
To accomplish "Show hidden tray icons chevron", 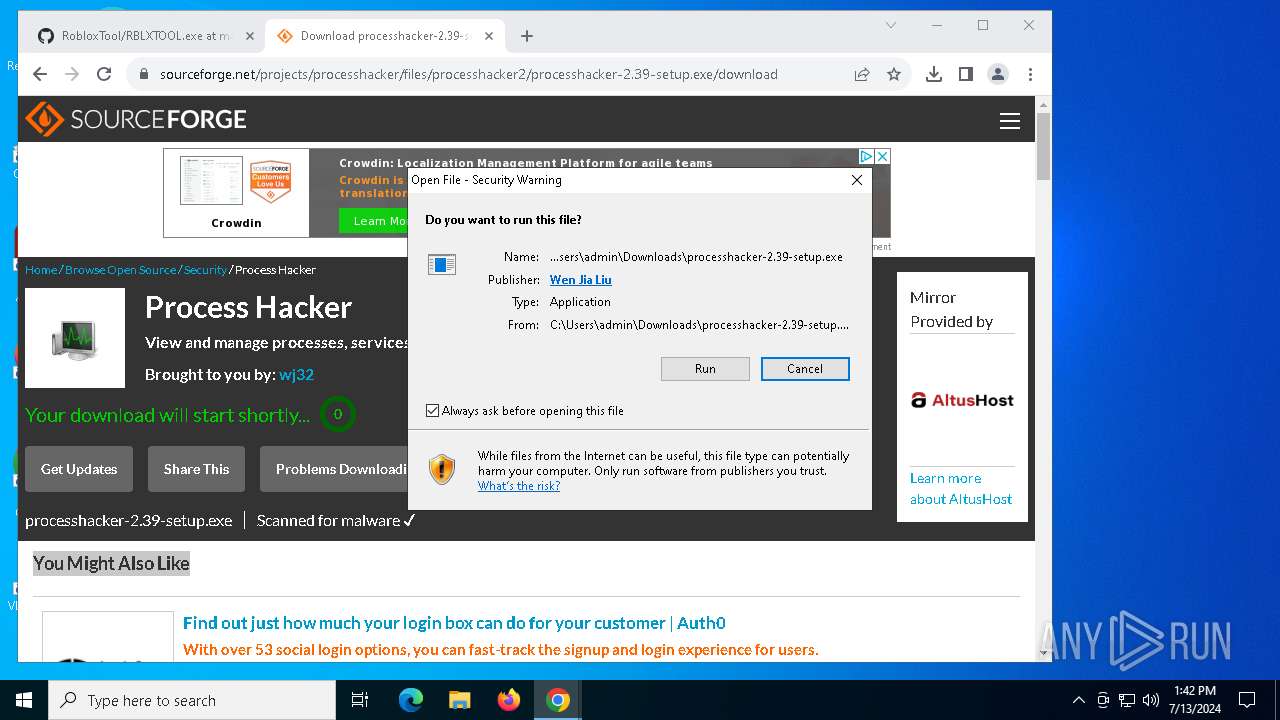I will click(x=1078, y=700).
